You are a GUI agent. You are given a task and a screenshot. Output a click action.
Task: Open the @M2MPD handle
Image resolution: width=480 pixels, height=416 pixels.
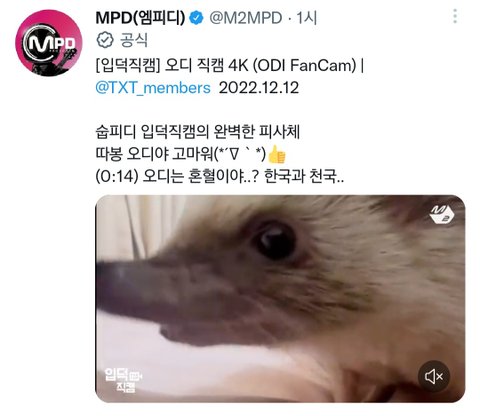click(x=246, y=18)
